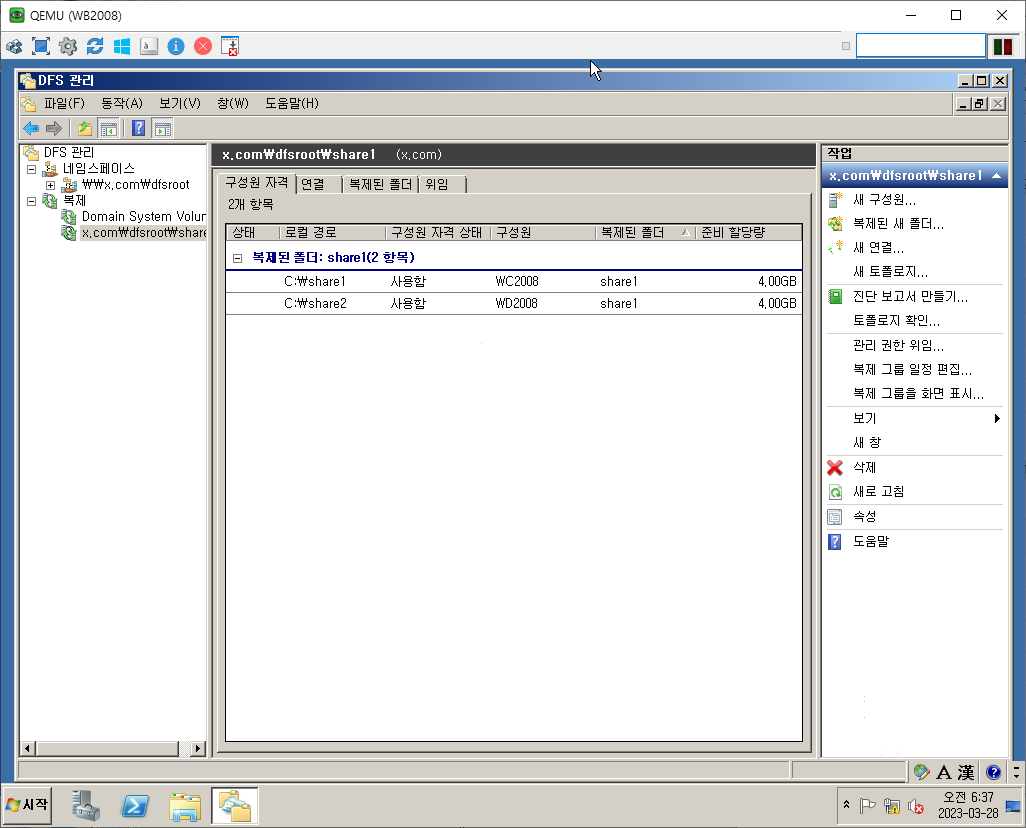Open the 파일(F) menu
The image size is (1026, 828).
coord(64,103)
